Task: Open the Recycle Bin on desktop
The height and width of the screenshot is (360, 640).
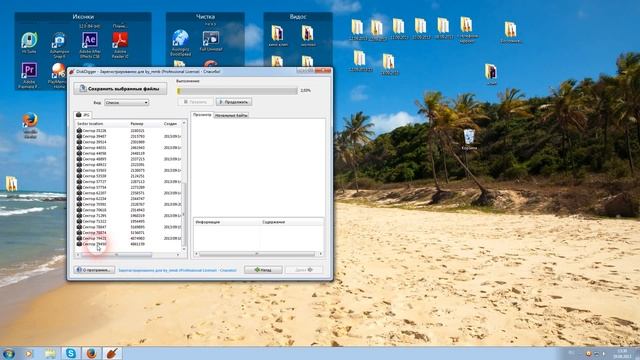Action: [469, 139]
